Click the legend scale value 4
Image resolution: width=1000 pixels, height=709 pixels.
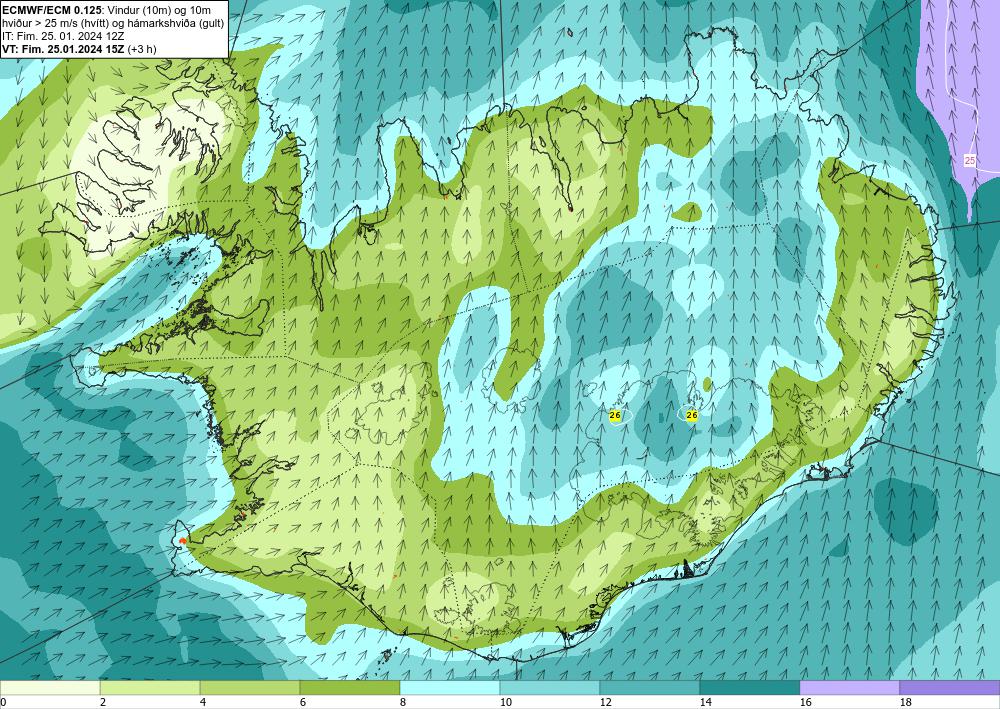[x=203, y=702]
